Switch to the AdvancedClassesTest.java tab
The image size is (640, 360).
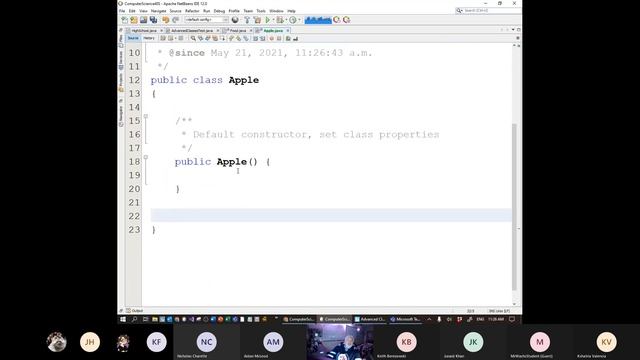(x=192, y=31)
